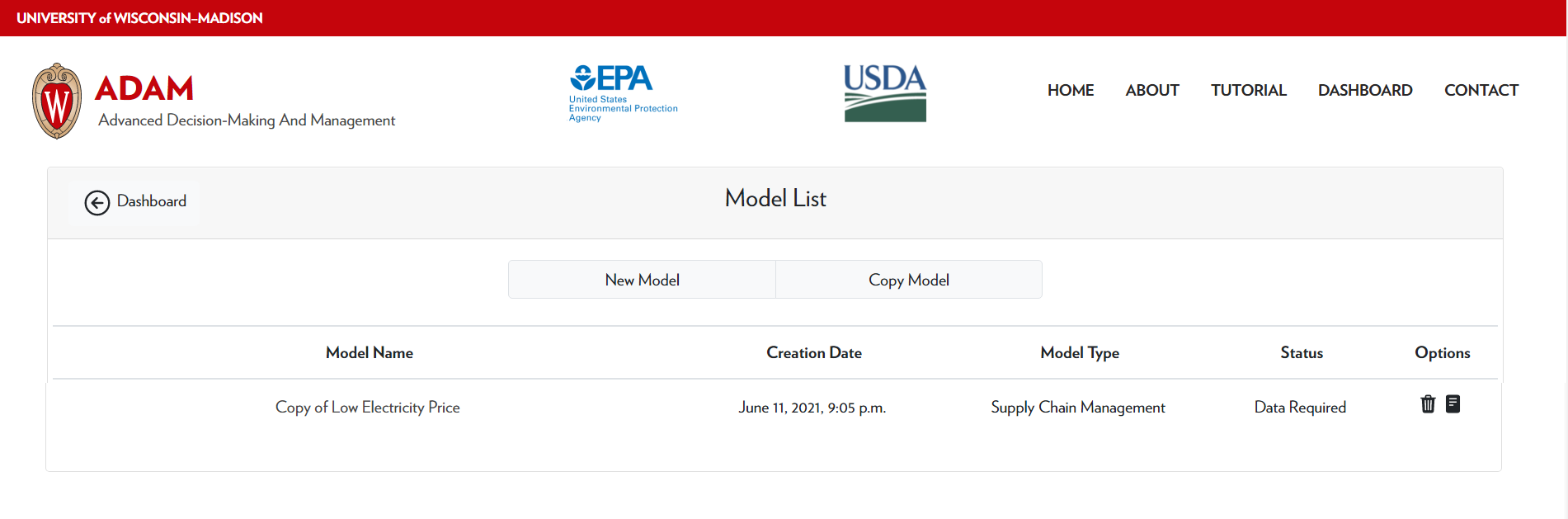Open the ABOUT menu item
The image size is (1568, 519).
coord(1152,91)
